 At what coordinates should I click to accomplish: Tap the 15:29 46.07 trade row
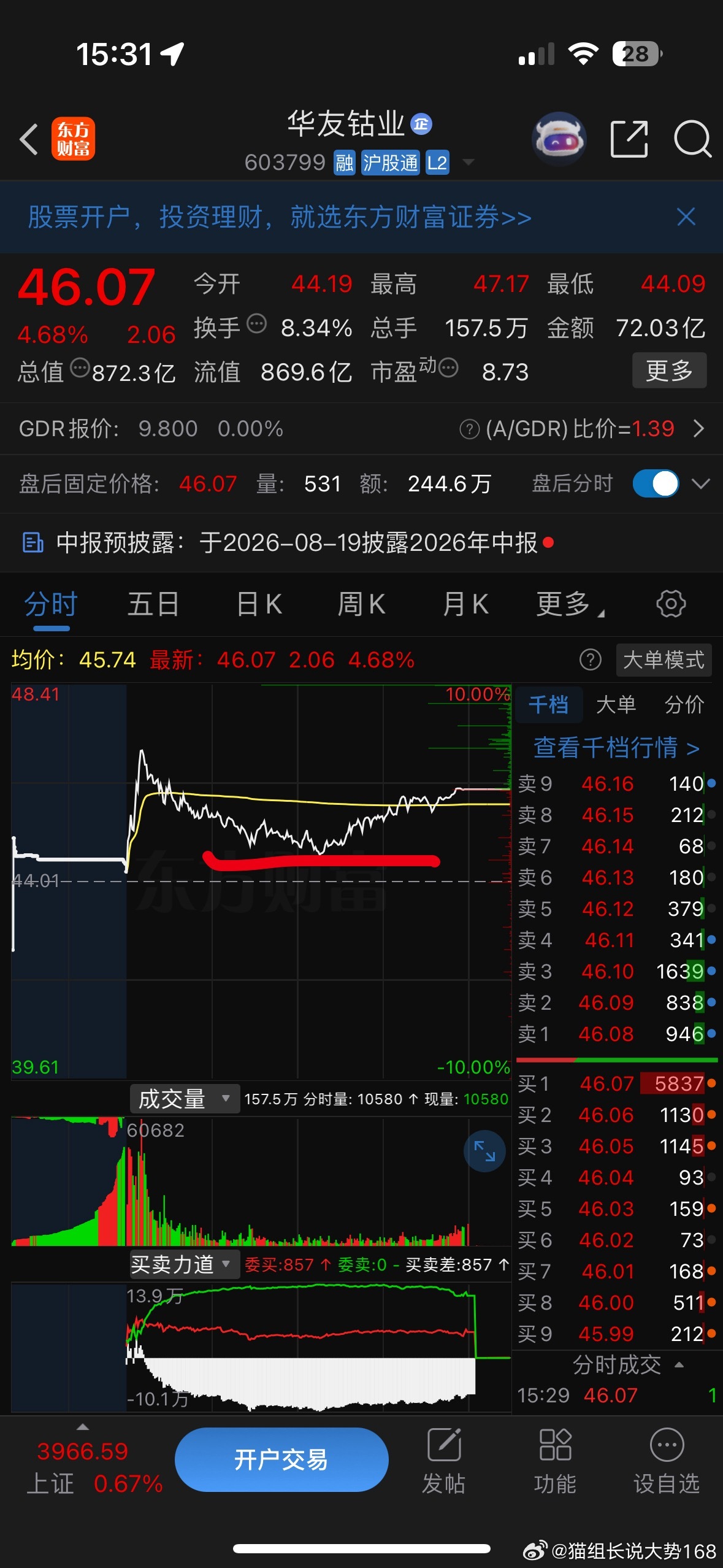(x=616, y=1396)
